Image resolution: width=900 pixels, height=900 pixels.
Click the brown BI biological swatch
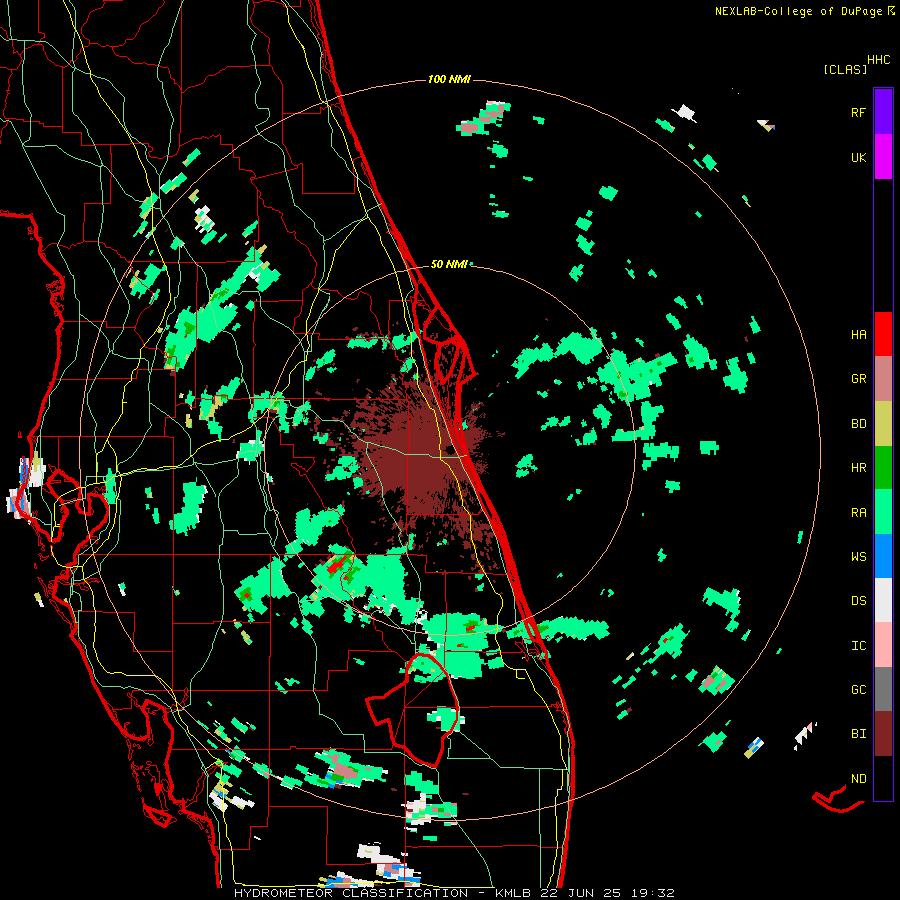(883, 734)
